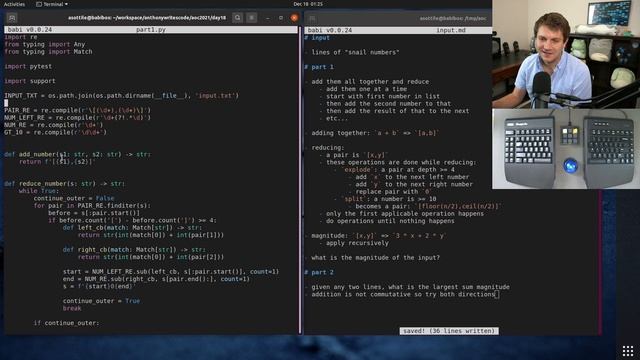
Task: Click 'babi v0.0.24' in left editor
Action: pyautogui.click(x=30, y=30)
